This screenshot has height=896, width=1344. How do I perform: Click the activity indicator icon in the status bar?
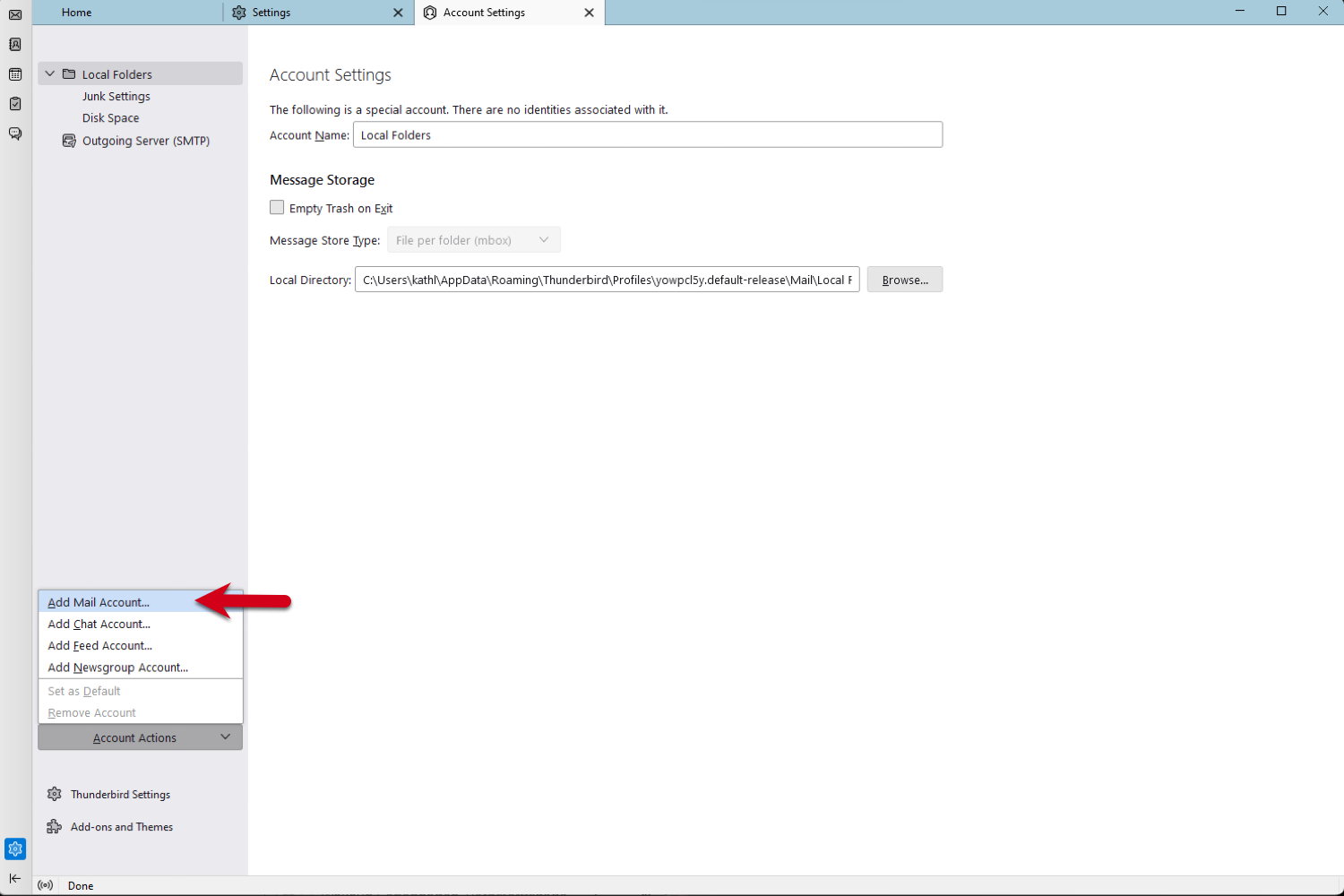click(x=45, y=885)
